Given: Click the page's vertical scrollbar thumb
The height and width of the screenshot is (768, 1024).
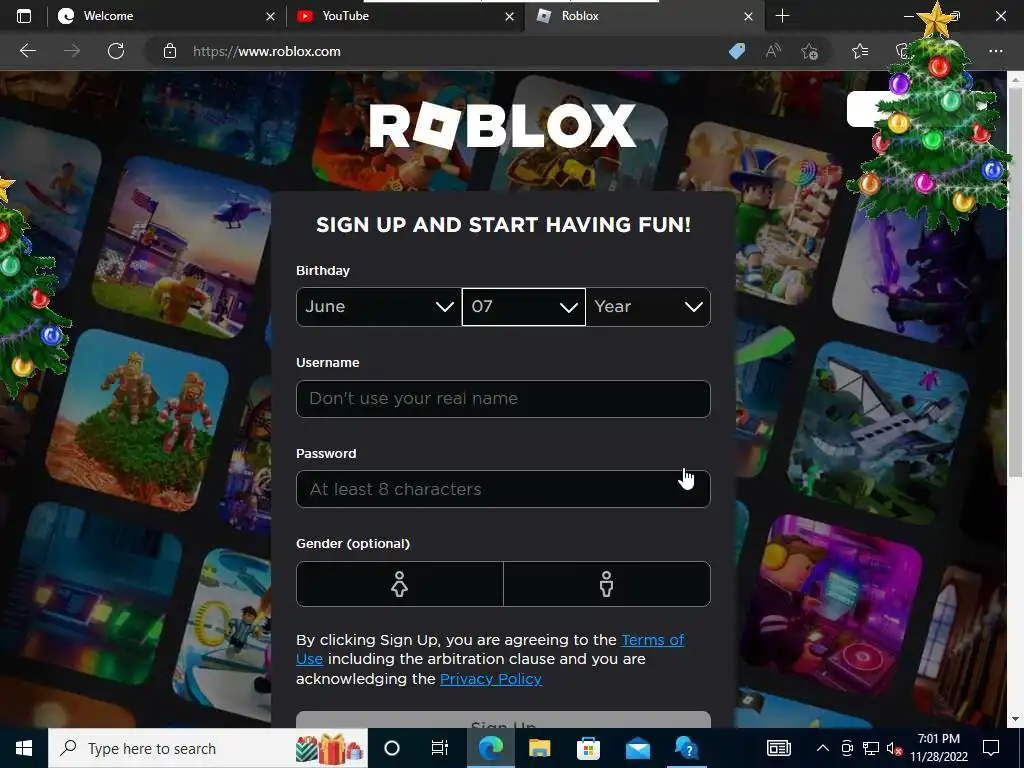Looking at the screenshot, I should [1016, 281].
